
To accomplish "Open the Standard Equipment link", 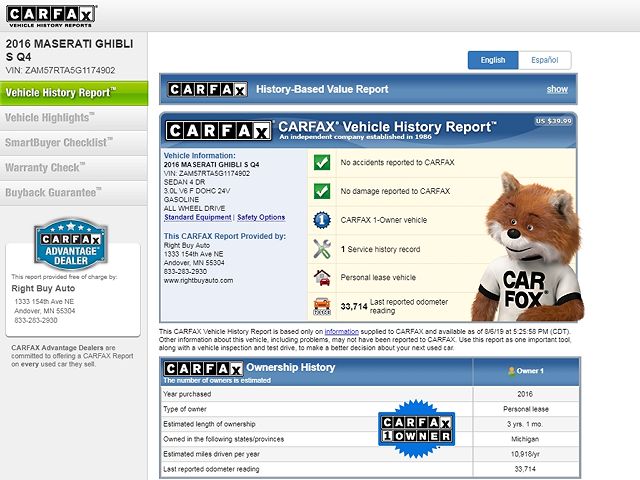I will [197, 217].
